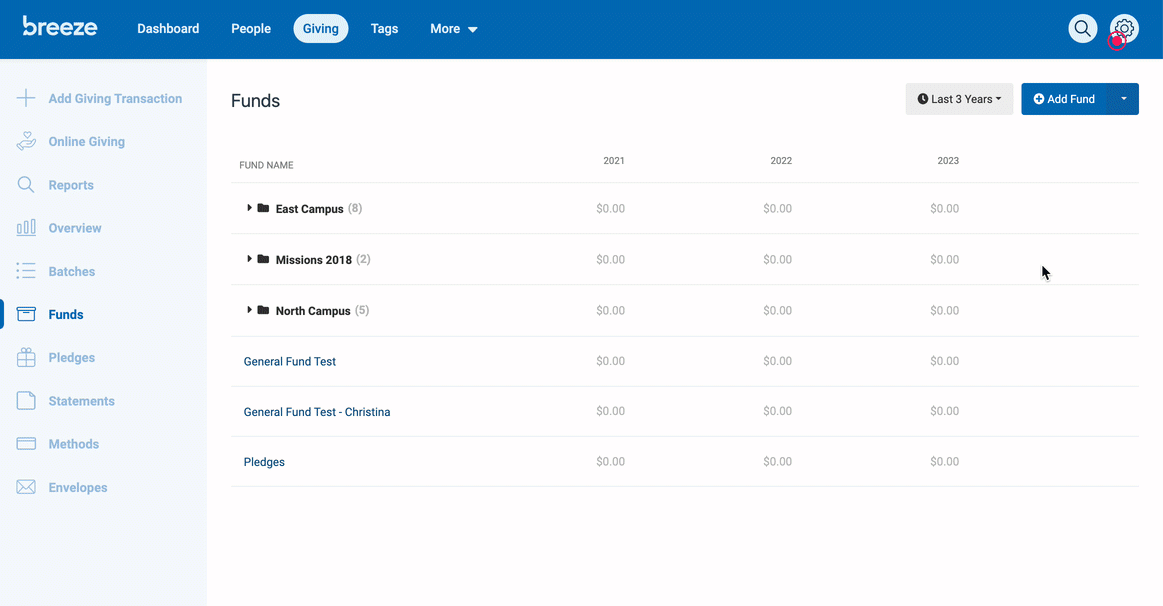
Task: Click the Add Fund button
Action: coord(1064,99)
